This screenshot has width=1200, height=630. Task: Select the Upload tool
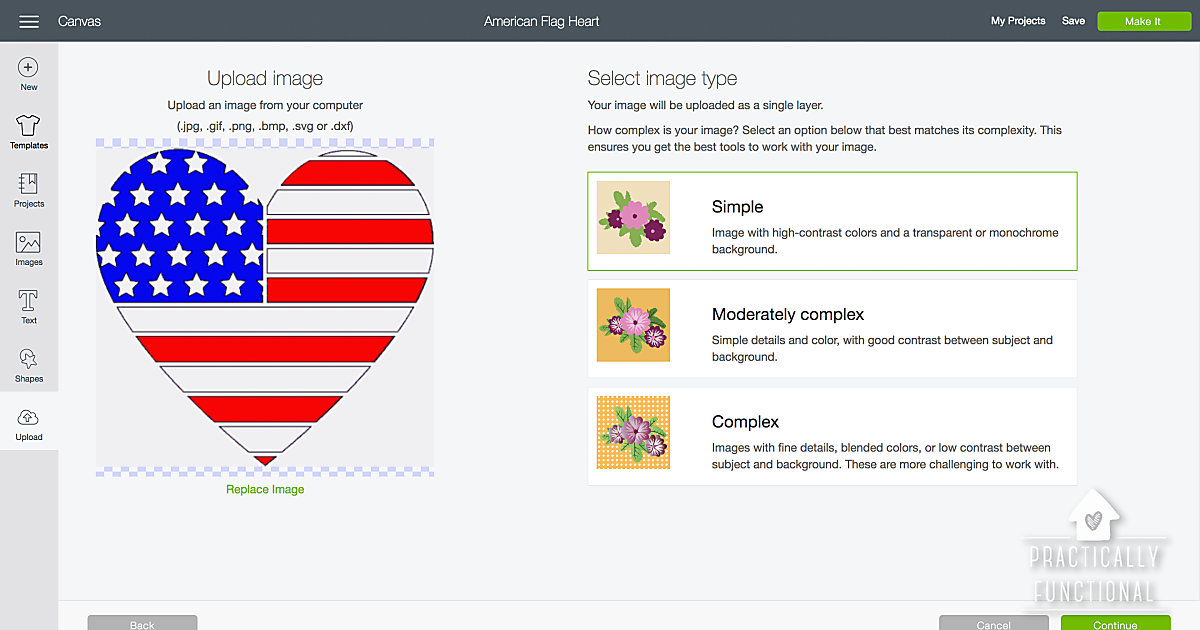tap(29, 422)
